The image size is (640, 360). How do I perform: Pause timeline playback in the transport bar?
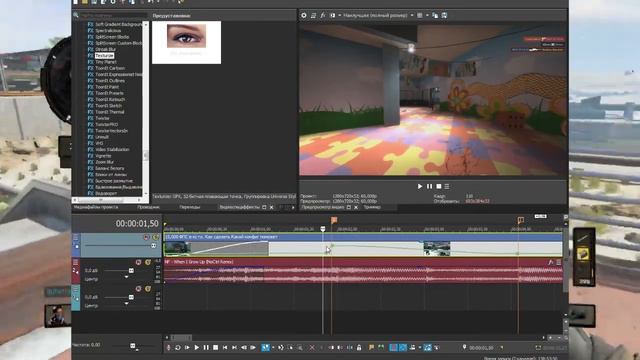pyautogui.click(x=206, y=347)
